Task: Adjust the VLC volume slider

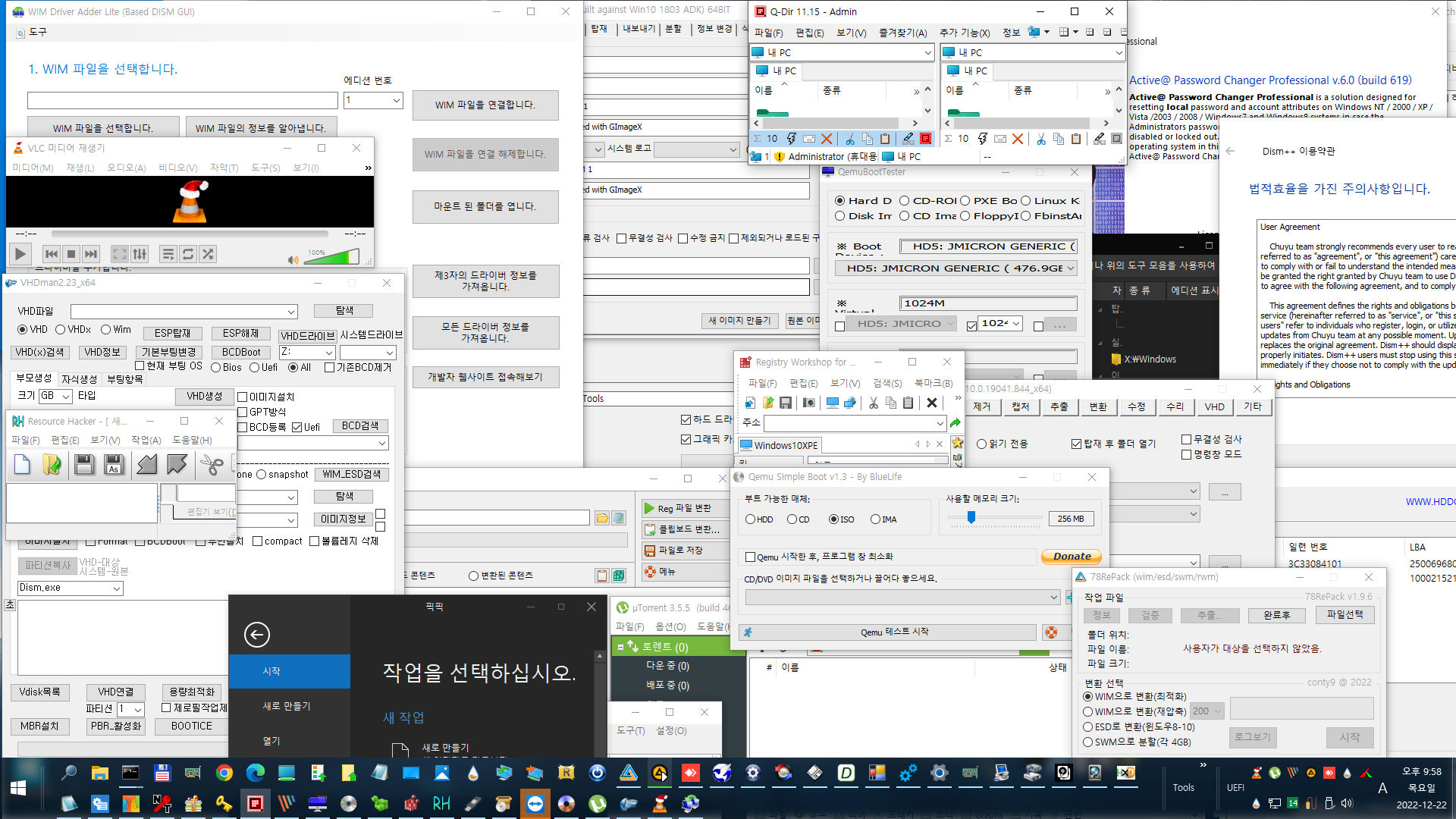Action: [x=331, y=257]
